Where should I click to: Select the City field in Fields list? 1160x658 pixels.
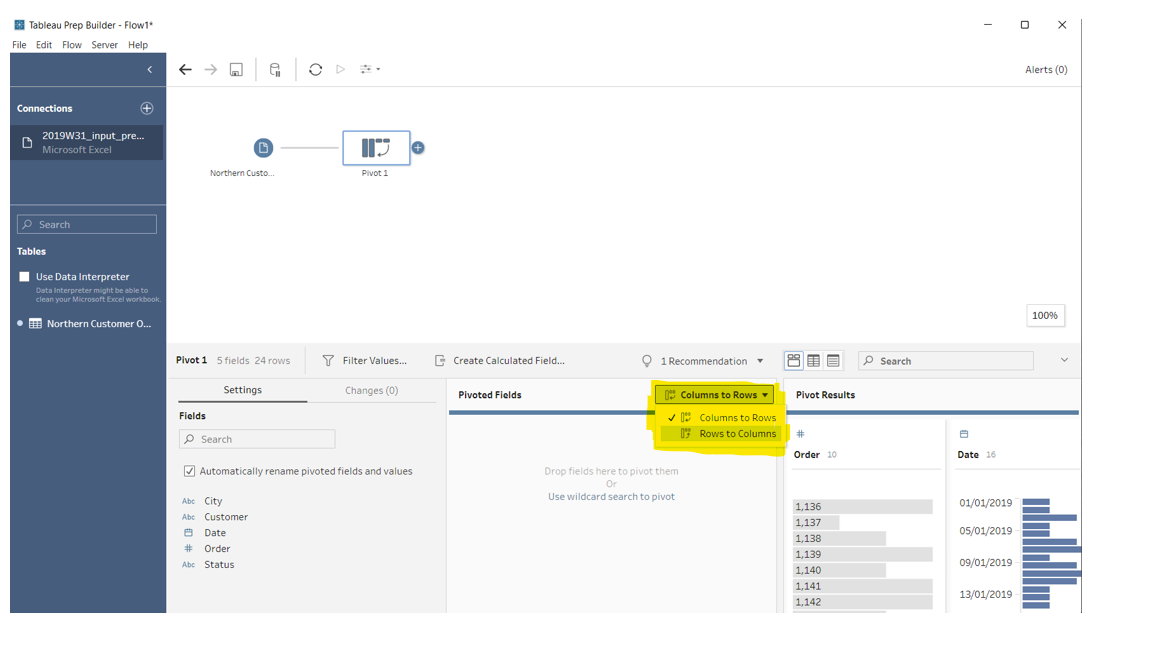[x=213, y=501]
